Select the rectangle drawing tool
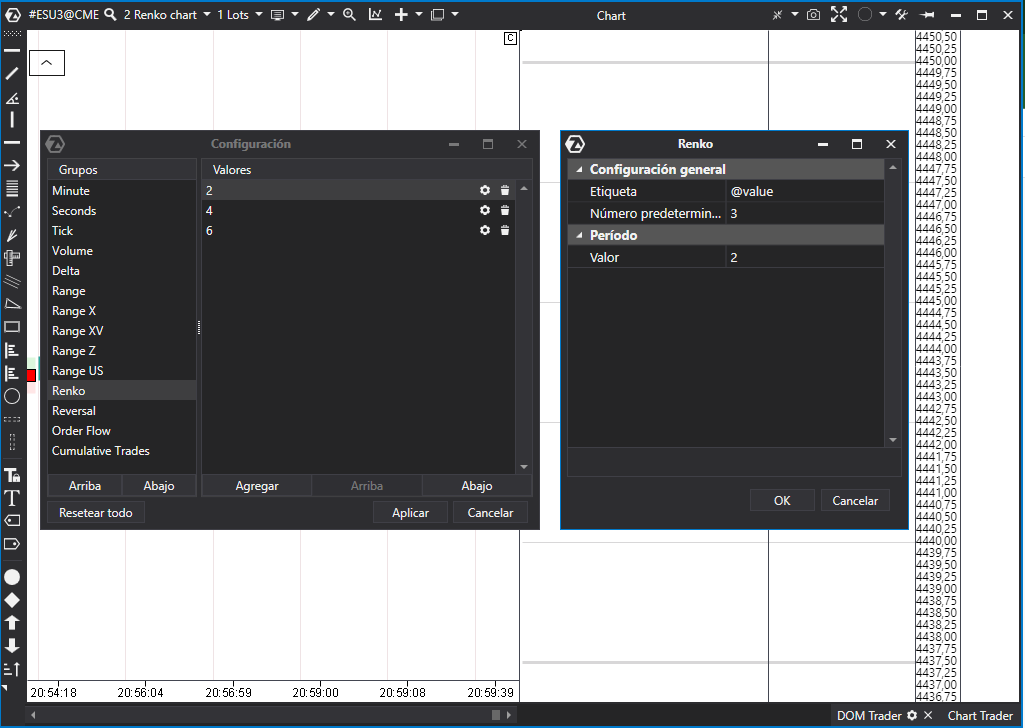Viewport: 1025px width, 728px height. click(x=12, y=326)
